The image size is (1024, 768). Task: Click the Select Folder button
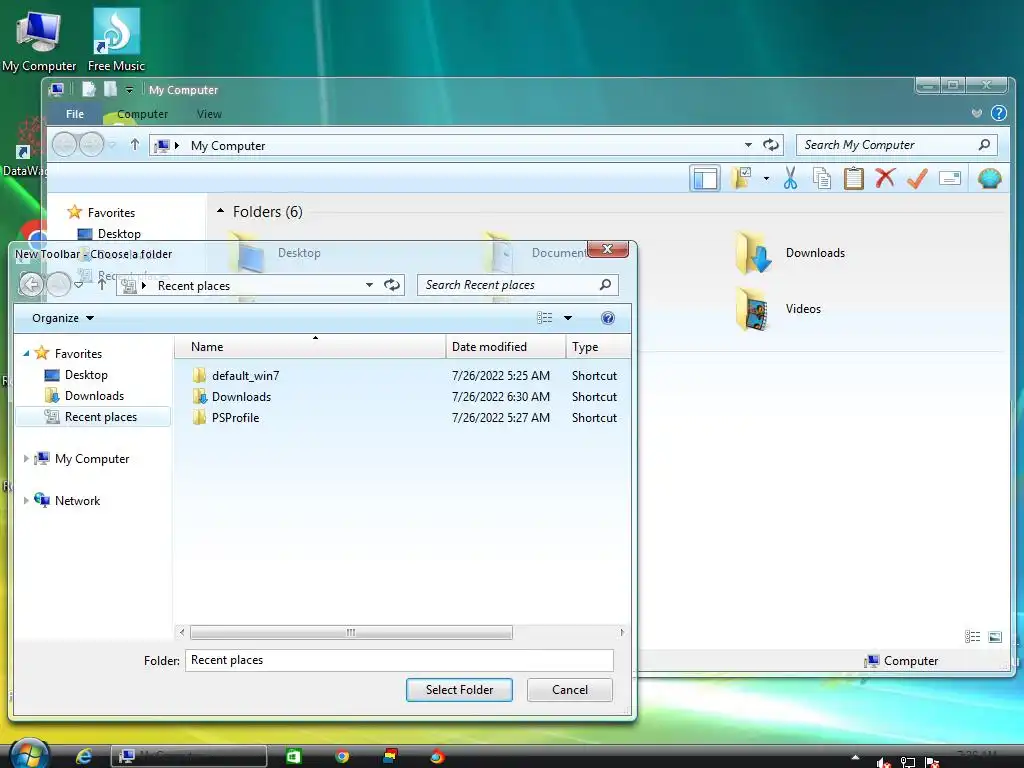[x=459, y=690]
